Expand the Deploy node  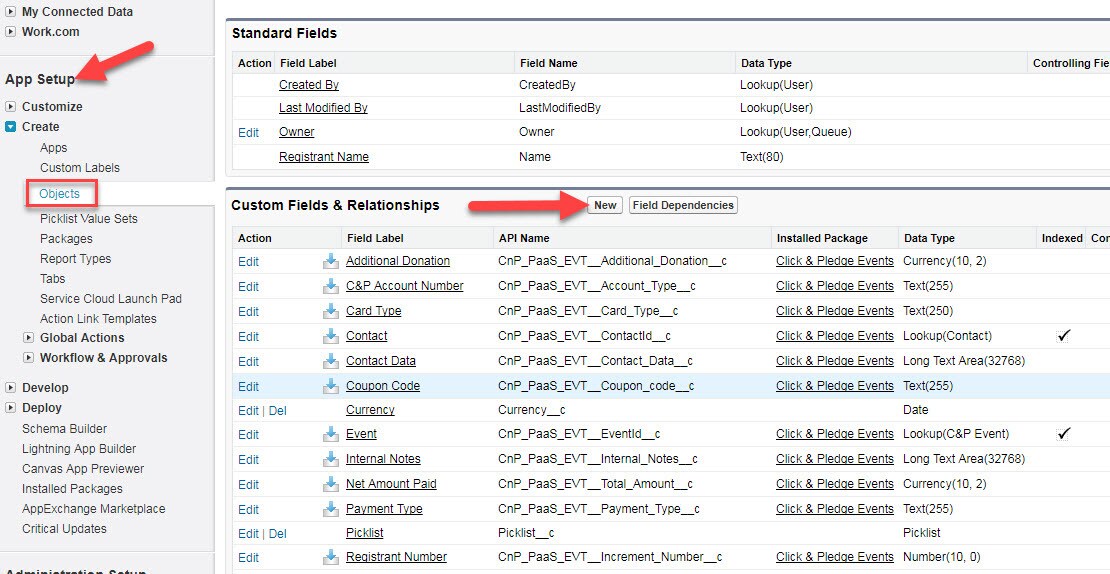[11, 408]
